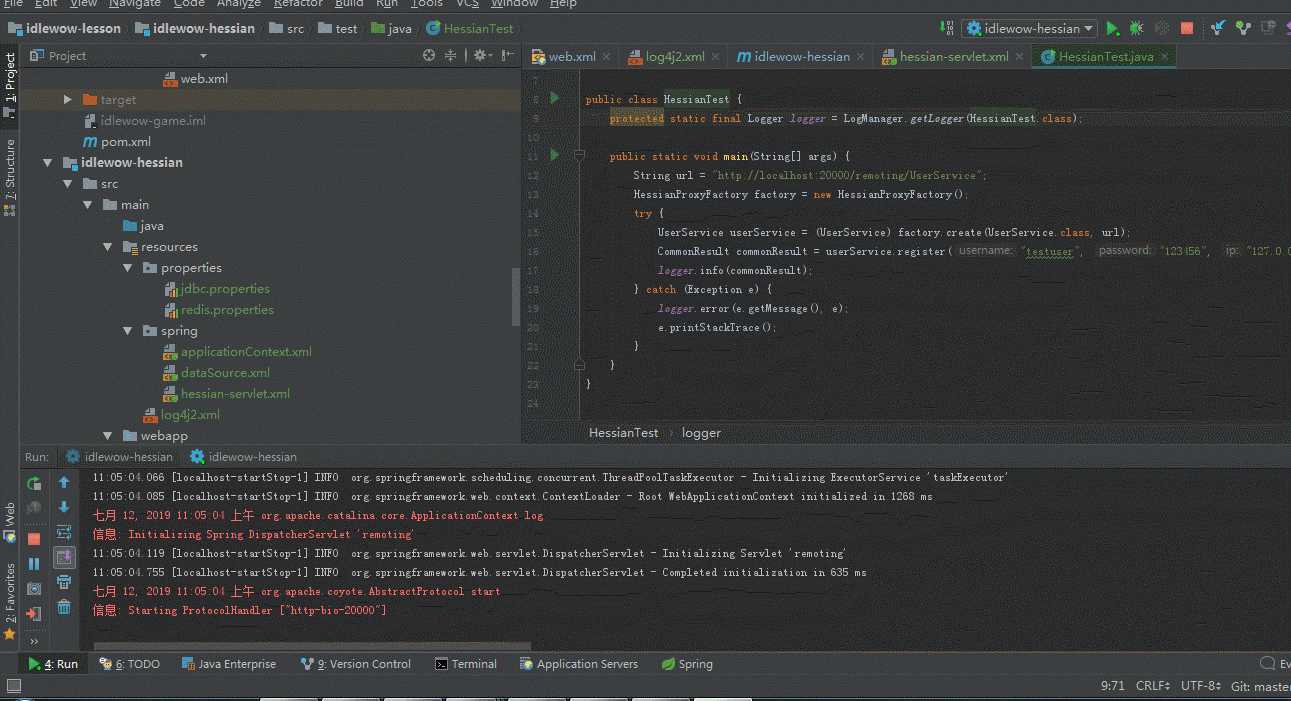Click the localhost URL string in the code
Image resolution: width=1291 pixels, height=701 pixels.
click(849, 175)
